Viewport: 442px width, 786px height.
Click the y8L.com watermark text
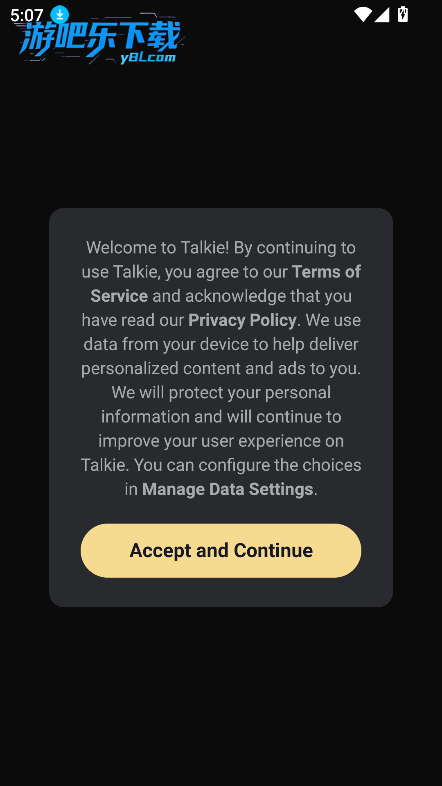click(x=148, y=58)
